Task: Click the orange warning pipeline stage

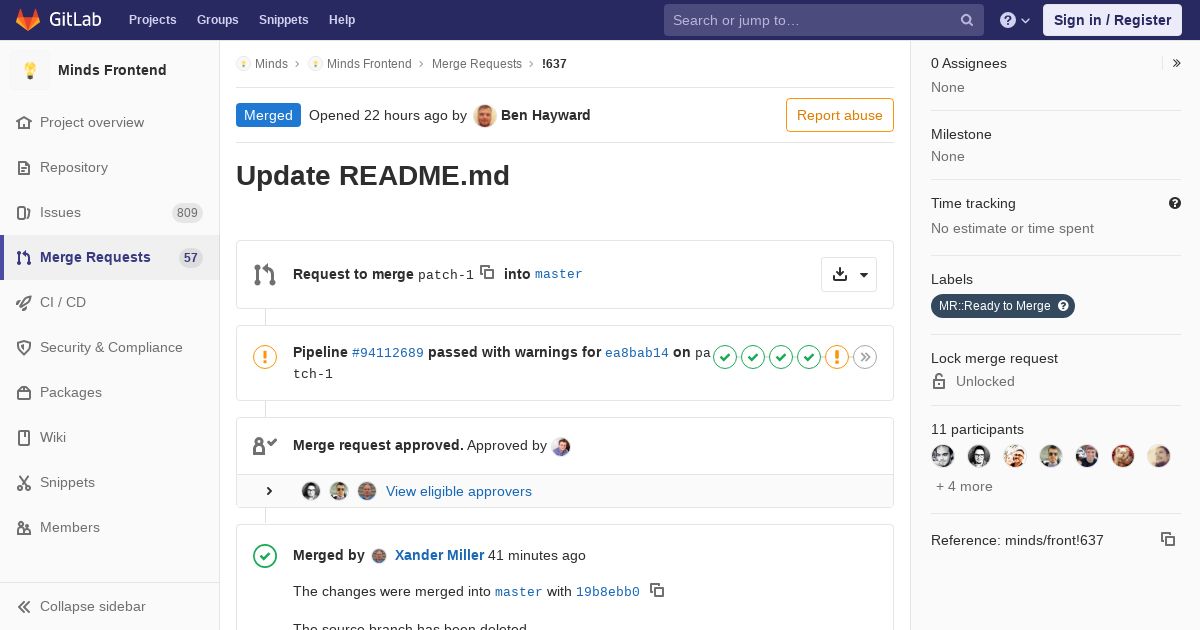Action: (x=837, y=357)
